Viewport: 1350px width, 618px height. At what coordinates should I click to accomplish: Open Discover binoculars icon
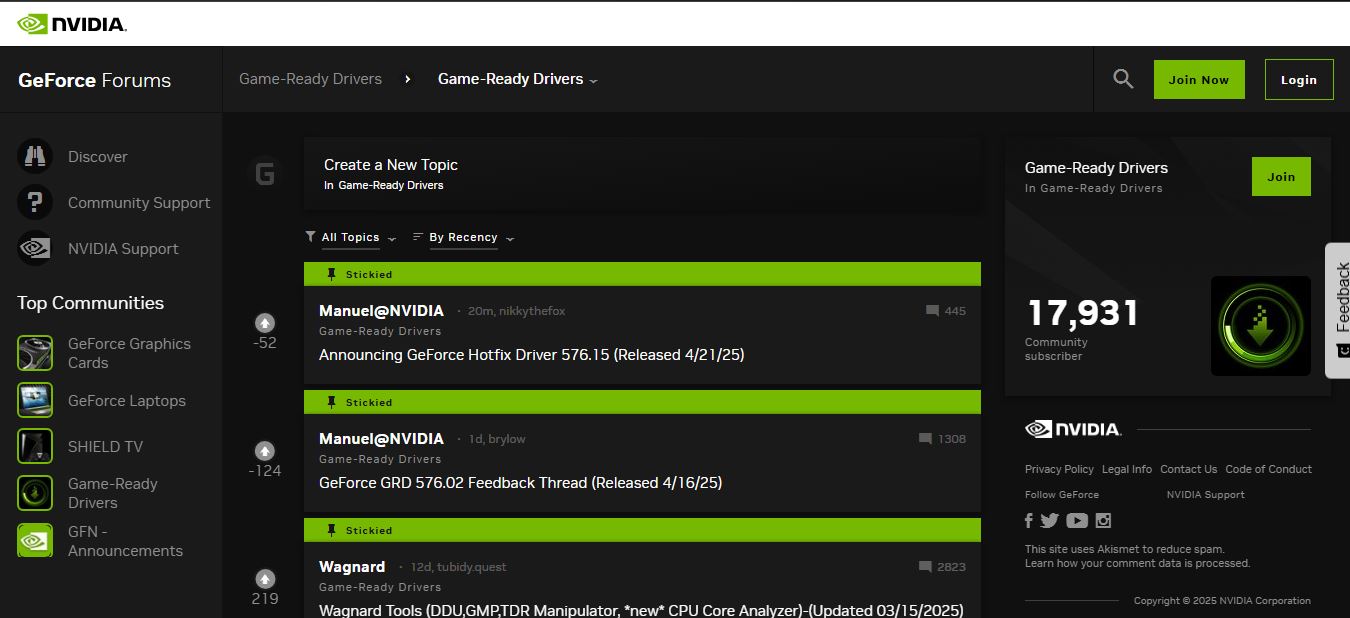click(x=35, y=156)
